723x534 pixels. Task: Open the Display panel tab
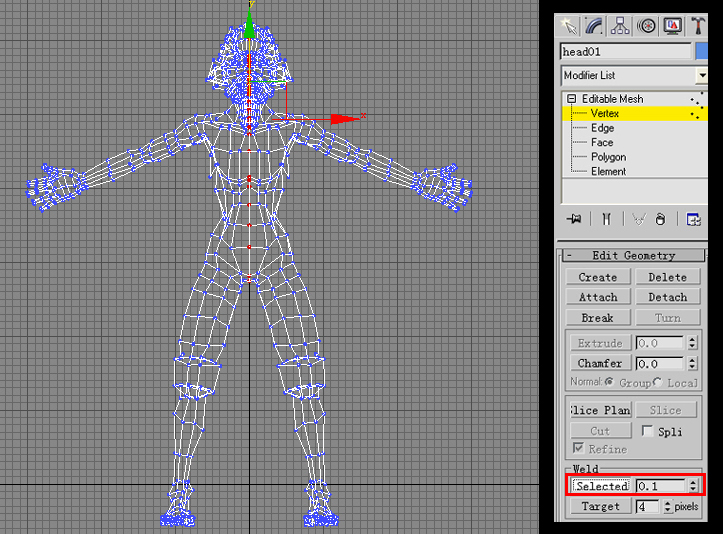point(673,25)
